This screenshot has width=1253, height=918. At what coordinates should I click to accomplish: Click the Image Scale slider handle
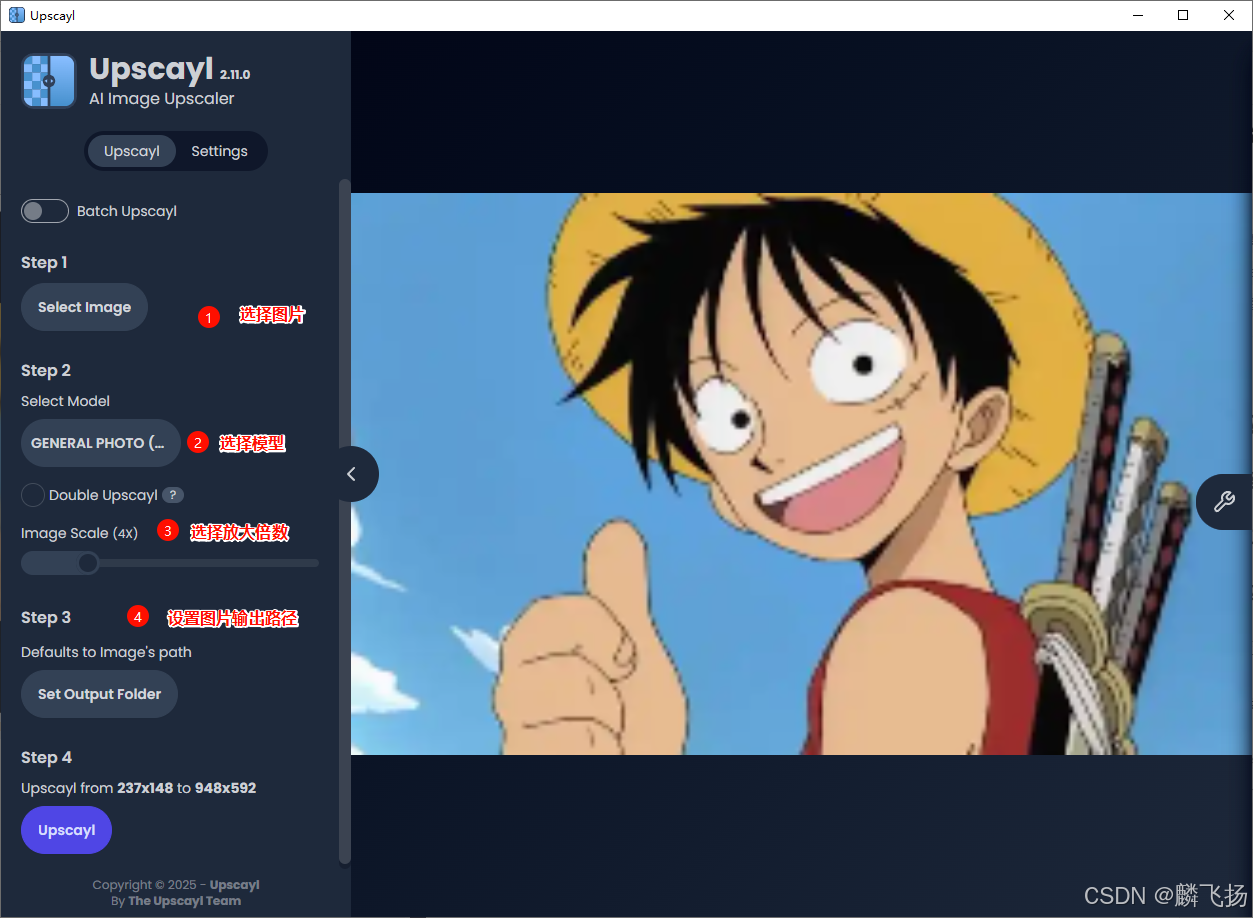click(x=88, y=563)
